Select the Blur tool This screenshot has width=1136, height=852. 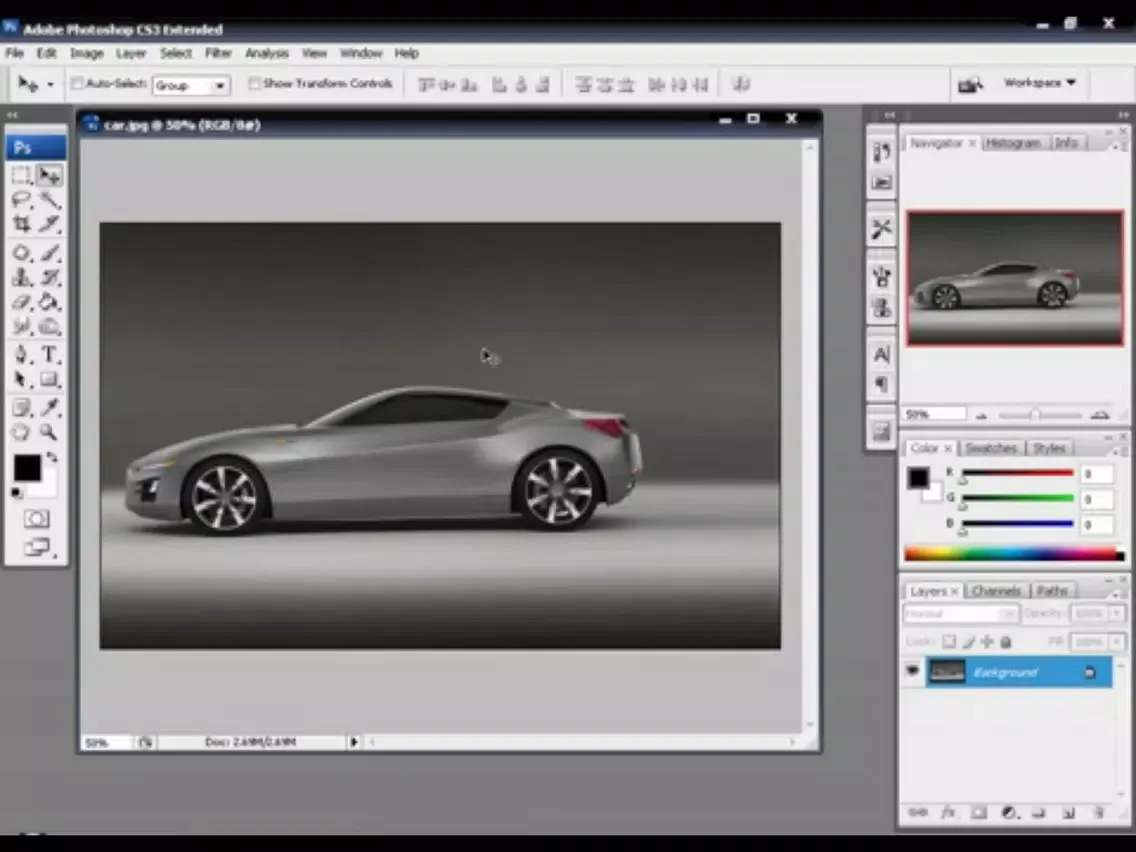[22, 327]
